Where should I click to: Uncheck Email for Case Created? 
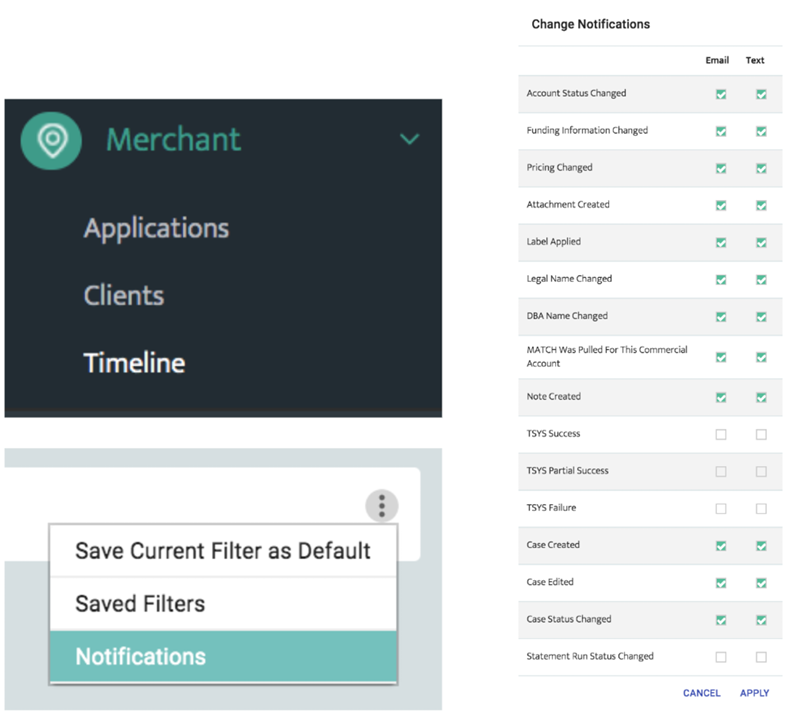coord(721,546)
